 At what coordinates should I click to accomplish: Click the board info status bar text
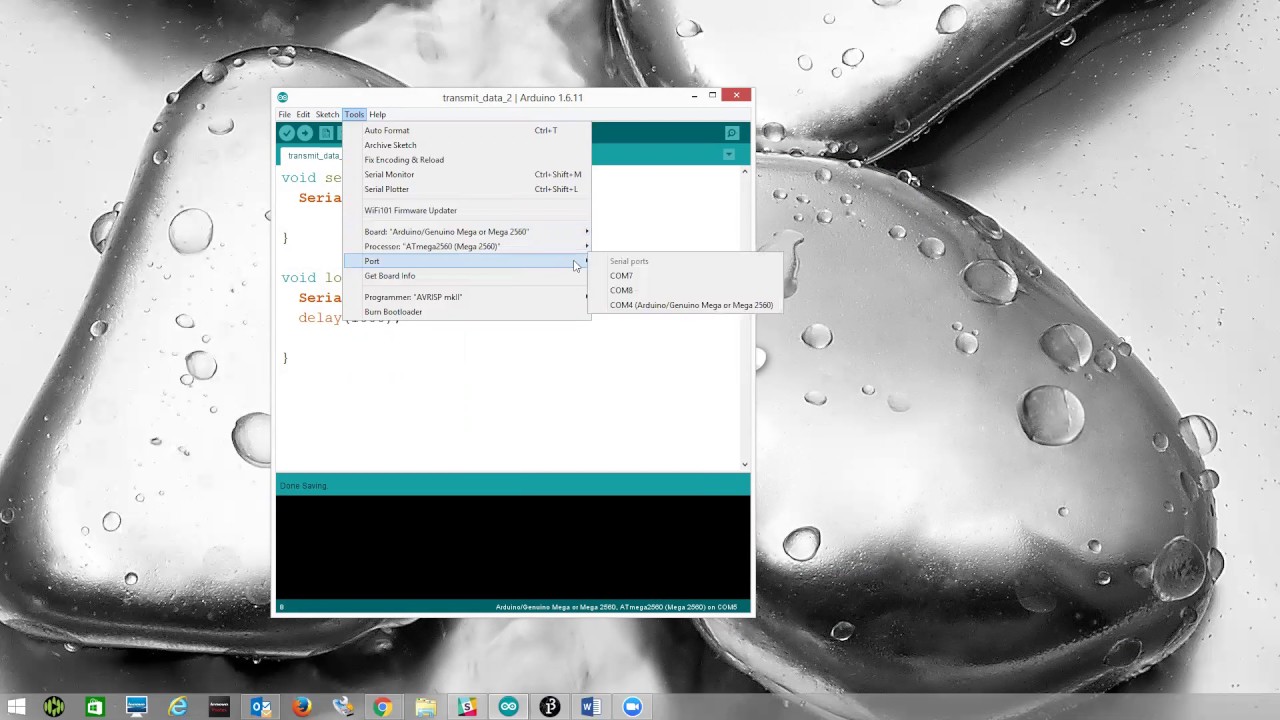616,607
